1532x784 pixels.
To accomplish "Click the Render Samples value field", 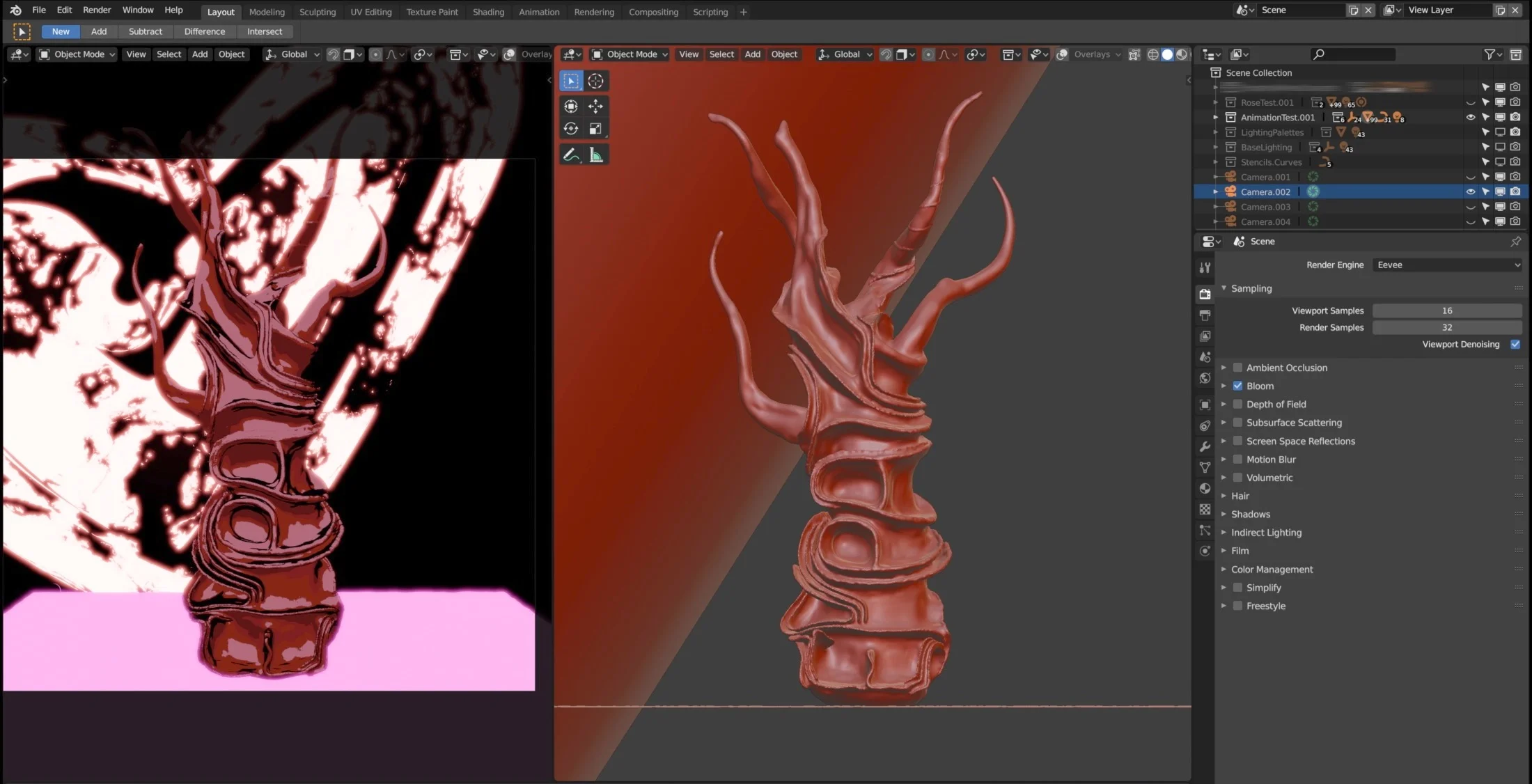I will pyautogui.click(x=1447, y=327).
